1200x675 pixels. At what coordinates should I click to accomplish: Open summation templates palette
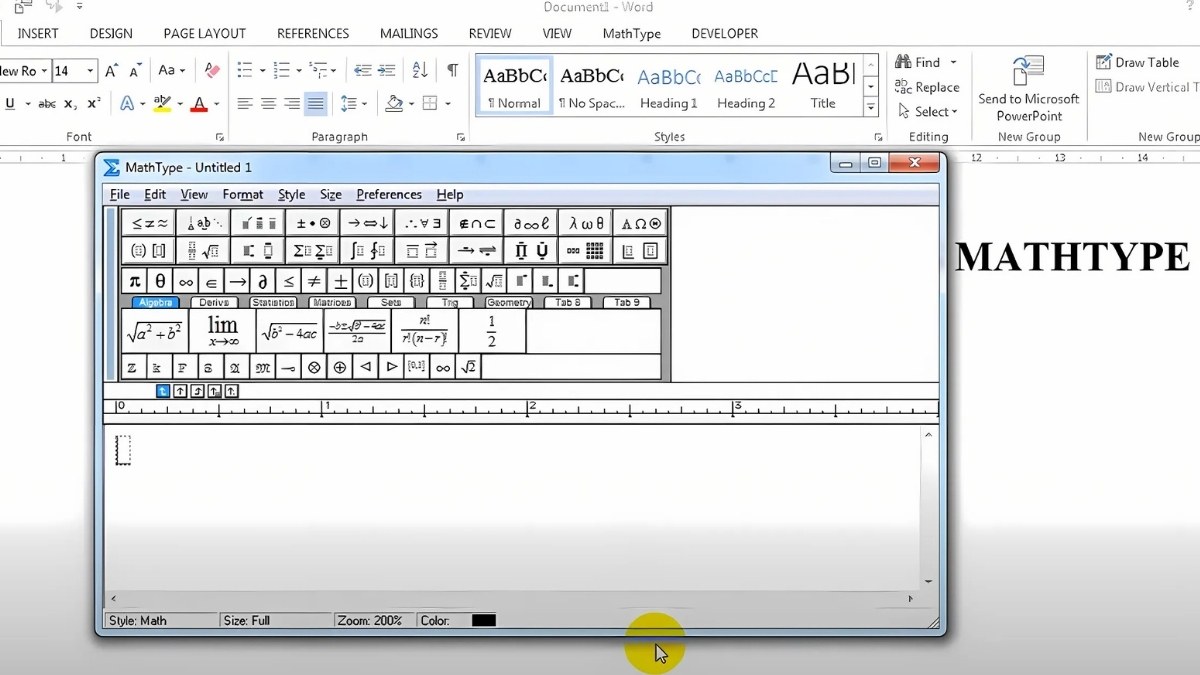[313, 251]
